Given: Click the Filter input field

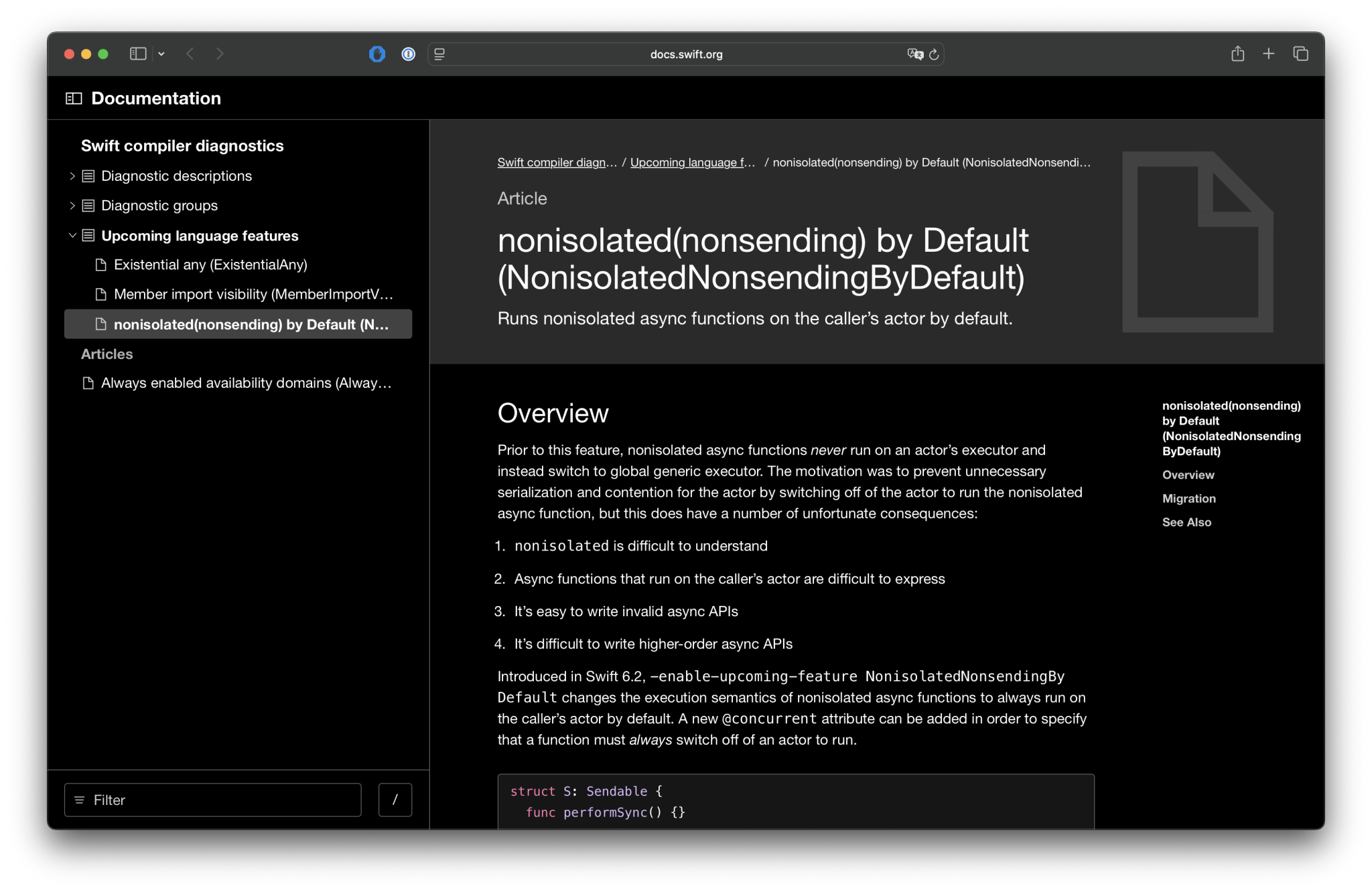Looking at the screenshot, I should click(x=212, y=800).
